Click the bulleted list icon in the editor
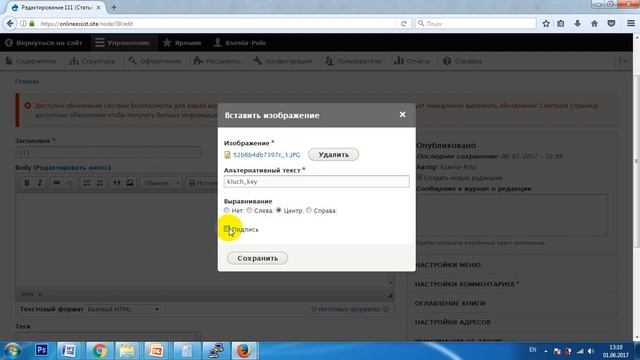This screenshot has height=360, width=640. click(87, 183)
